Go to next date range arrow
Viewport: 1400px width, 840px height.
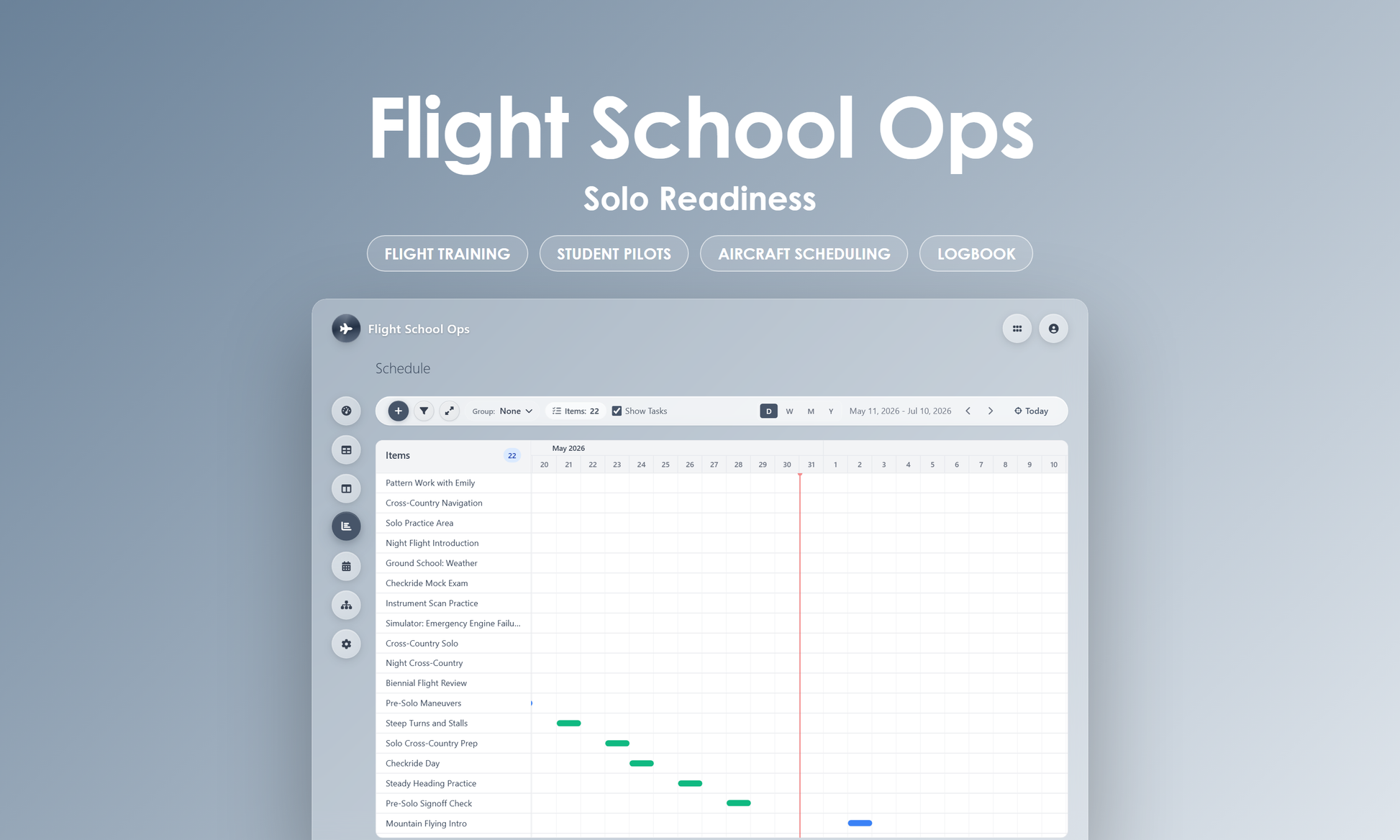point(991,411)
